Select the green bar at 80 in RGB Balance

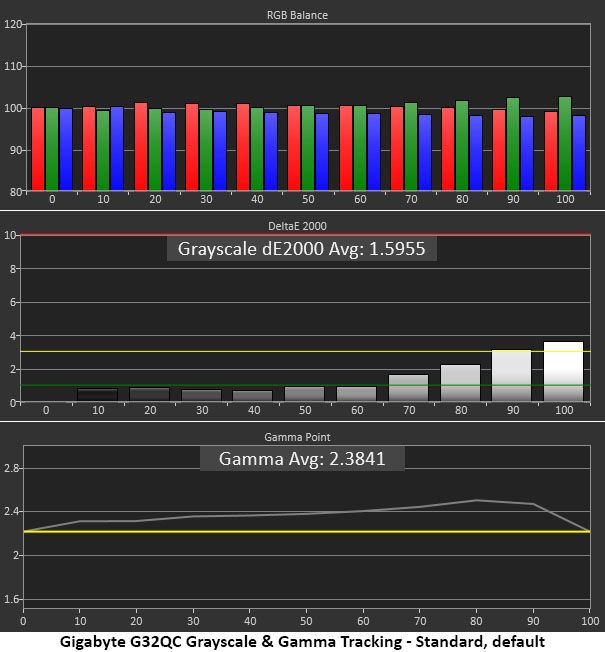point(462,146)
